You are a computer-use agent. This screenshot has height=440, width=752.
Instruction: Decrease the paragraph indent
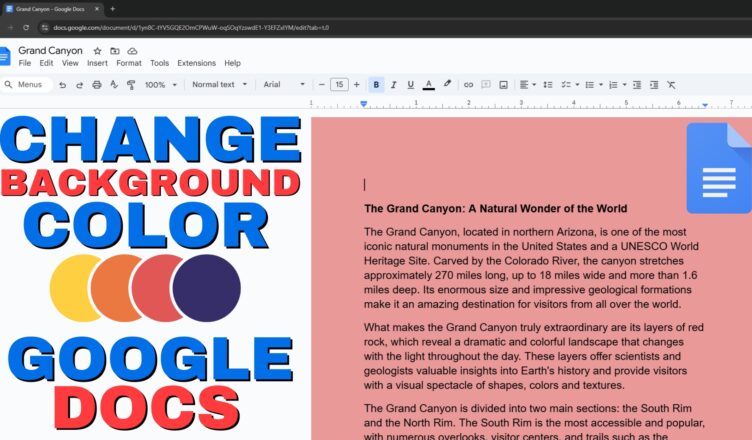click(x=637, y=85)
